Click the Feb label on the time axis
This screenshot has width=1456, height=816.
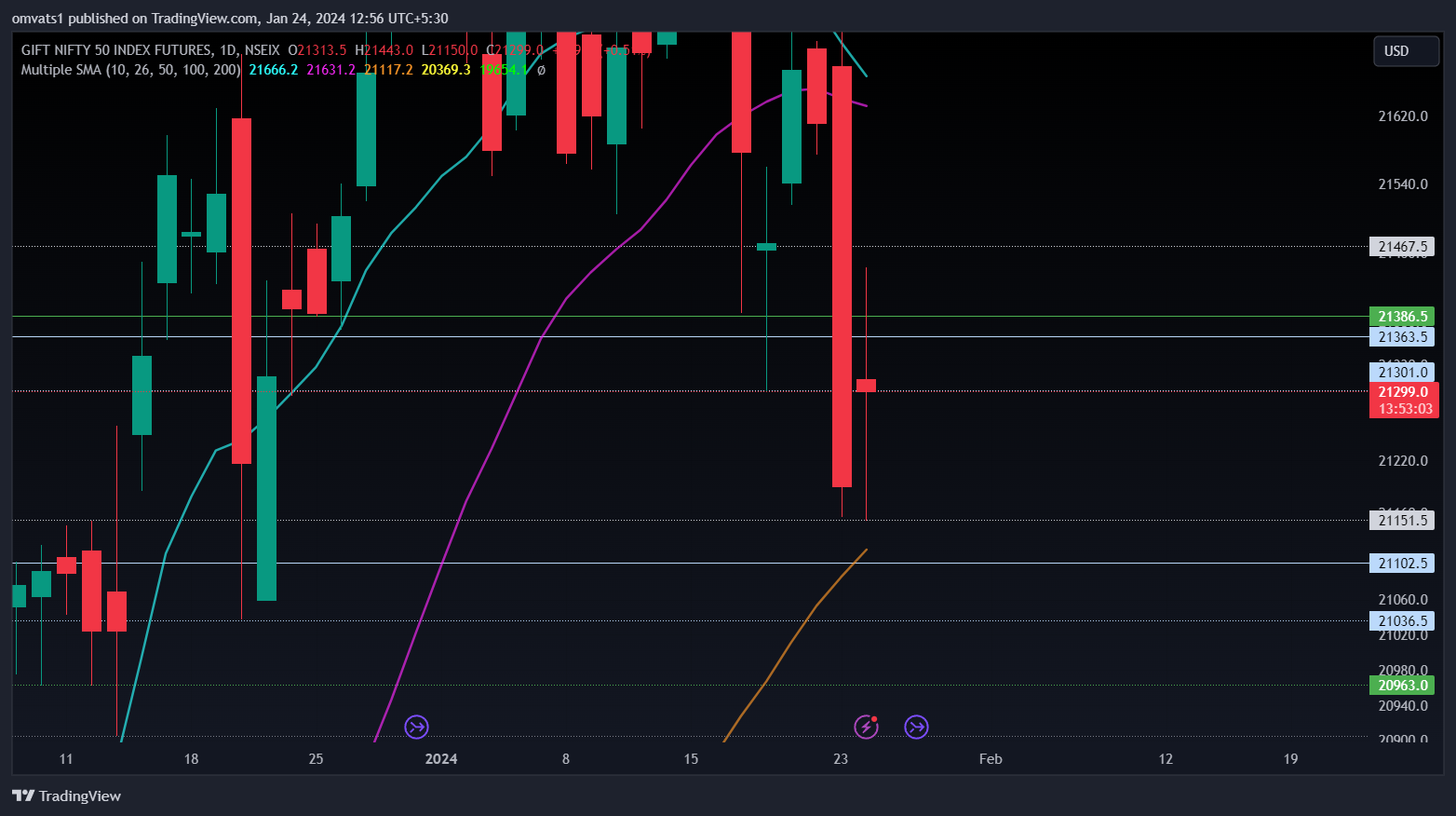click(x=991, y=759)
